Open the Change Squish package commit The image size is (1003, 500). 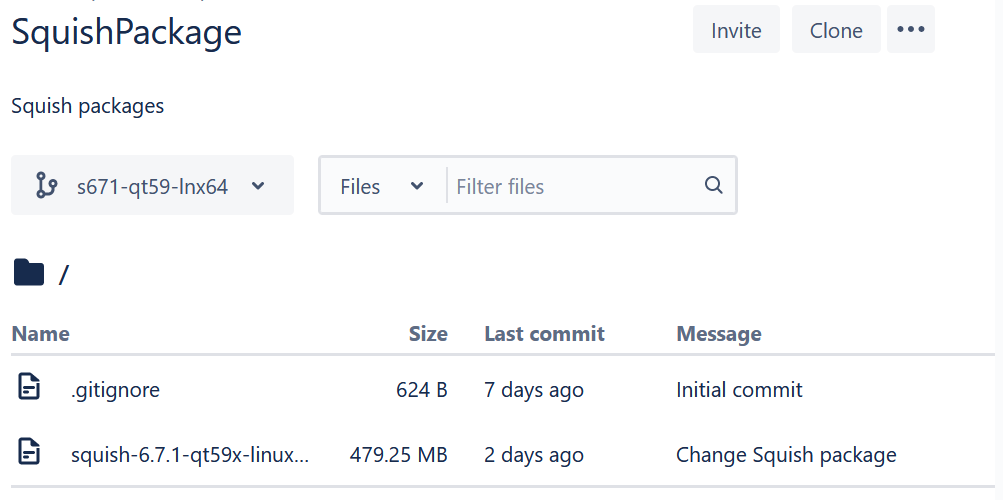pos(786,455)
